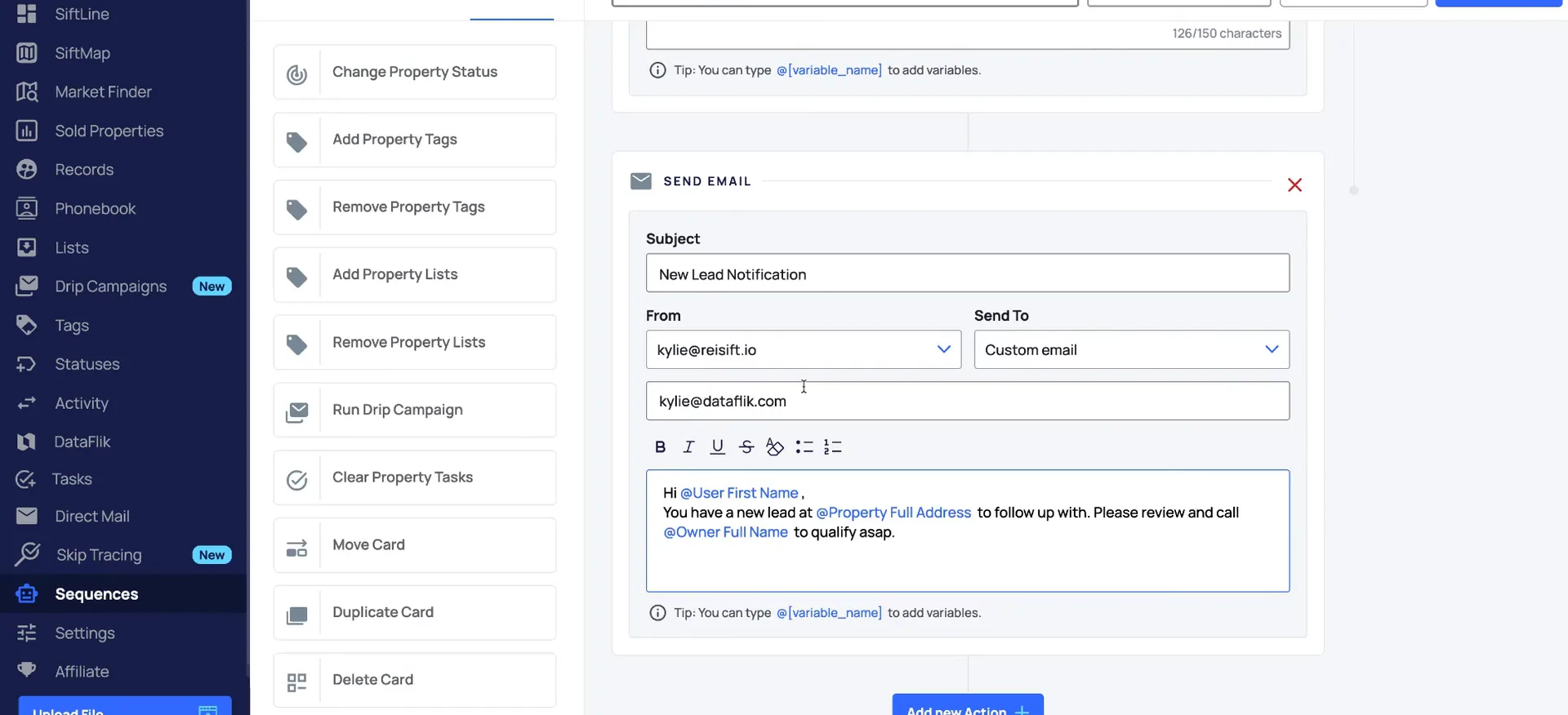Click the Add new Action button

(968, 704)
